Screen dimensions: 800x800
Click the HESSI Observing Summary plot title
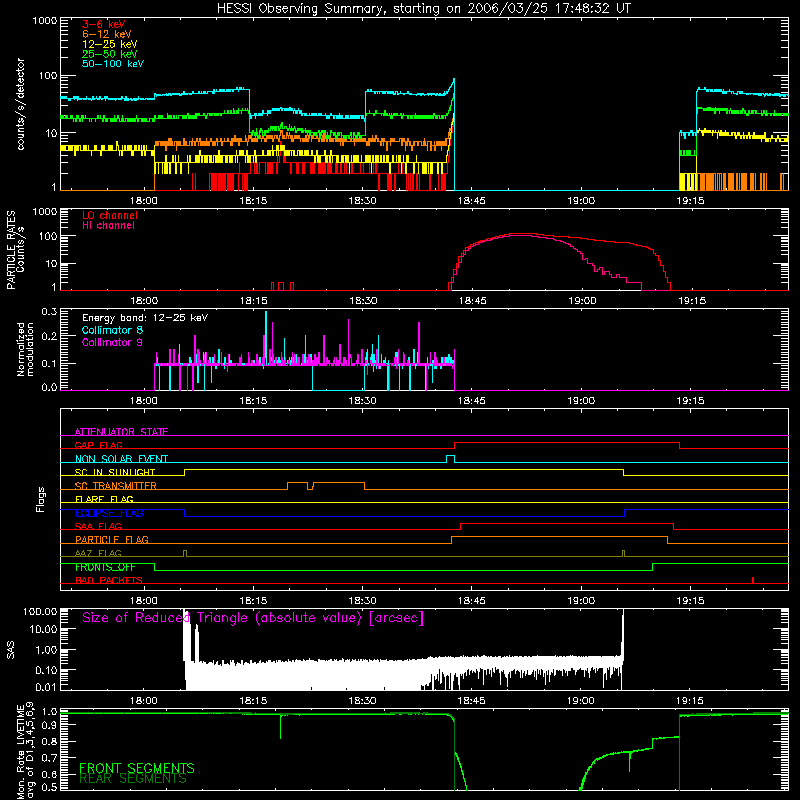click(423, 9)
